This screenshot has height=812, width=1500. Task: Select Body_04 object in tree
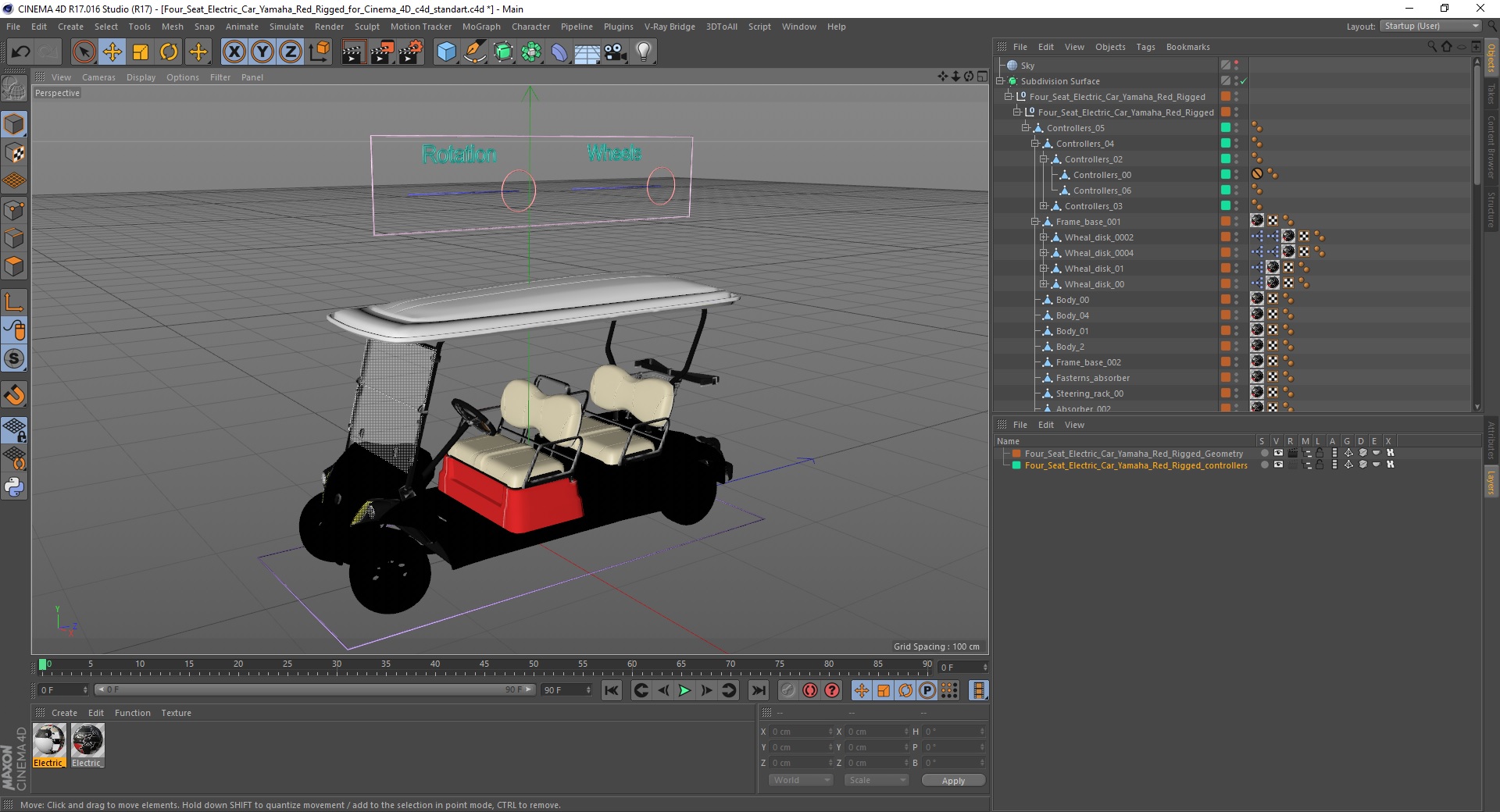coord(1072,315)
